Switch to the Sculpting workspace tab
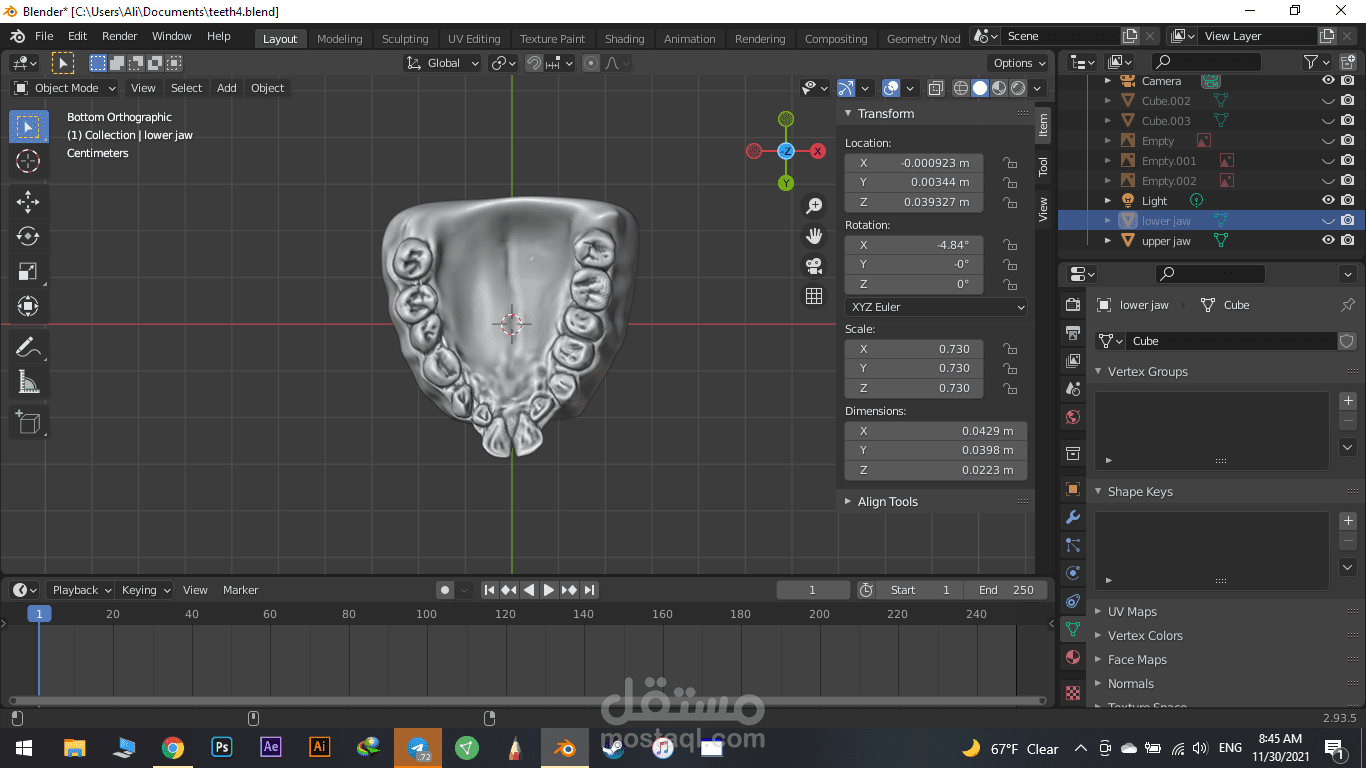The height and width of the screenshot is (768, 1366). click(404, 39)
